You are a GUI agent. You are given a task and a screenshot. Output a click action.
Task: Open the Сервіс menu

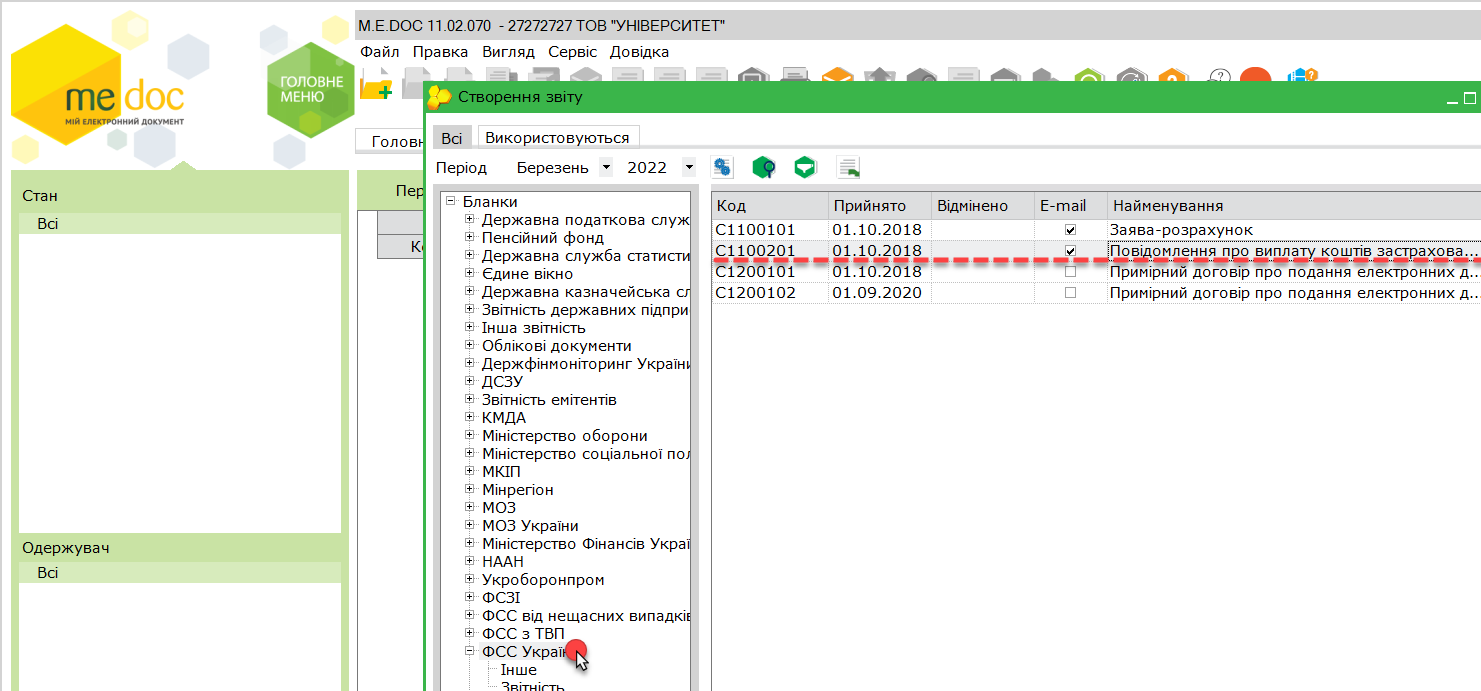pyautogui.click(x=573, y=52)
